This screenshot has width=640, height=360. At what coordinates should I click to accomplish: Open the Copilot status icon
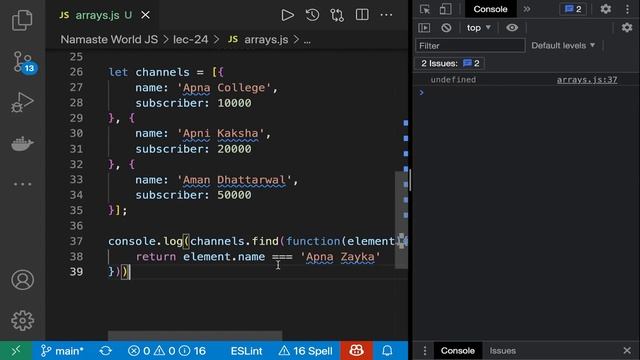(356, 351)
